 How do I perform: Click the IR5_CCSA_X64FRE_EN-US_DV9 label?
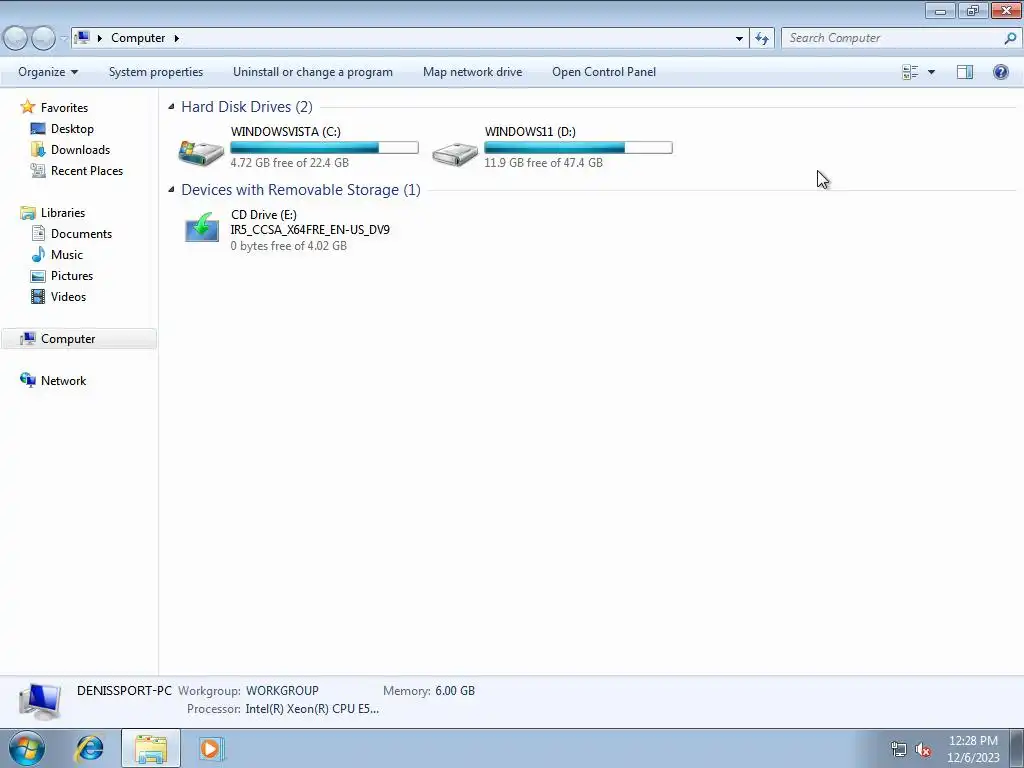click(310, 230)
